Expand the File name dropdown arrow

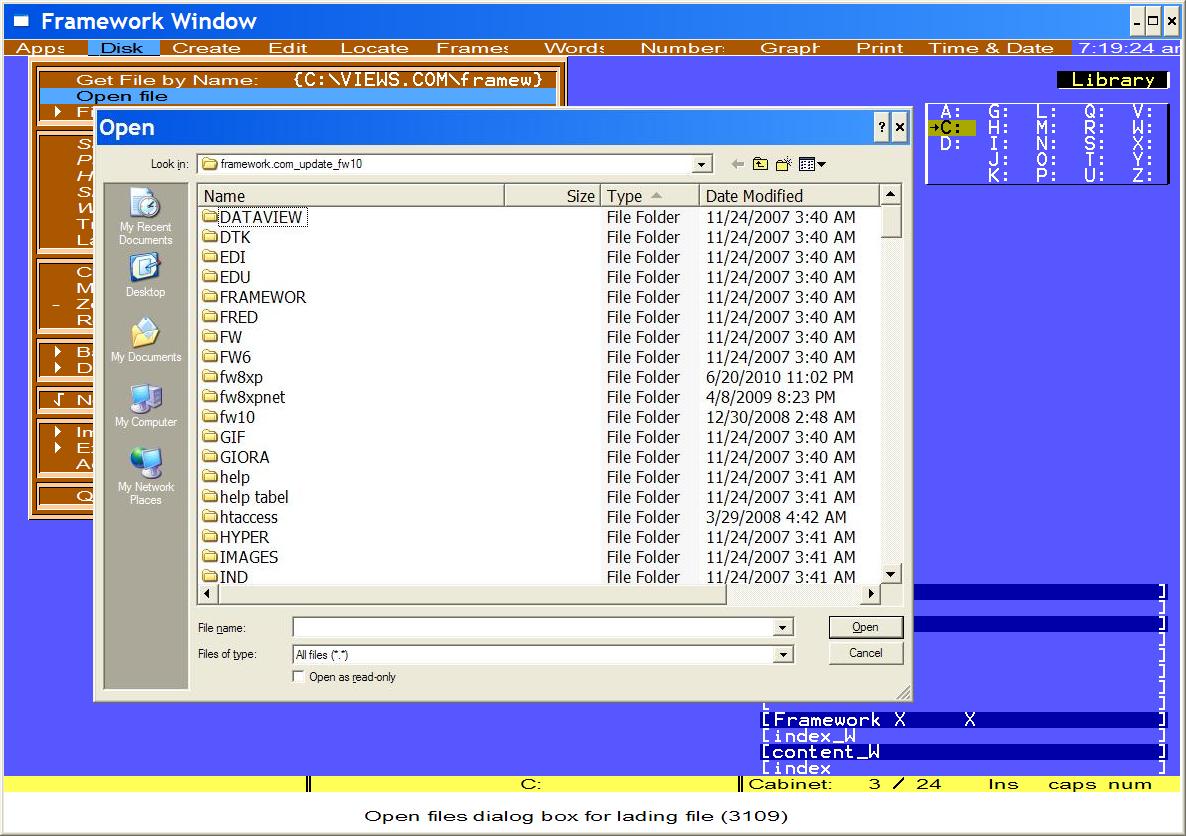(783, 627)
